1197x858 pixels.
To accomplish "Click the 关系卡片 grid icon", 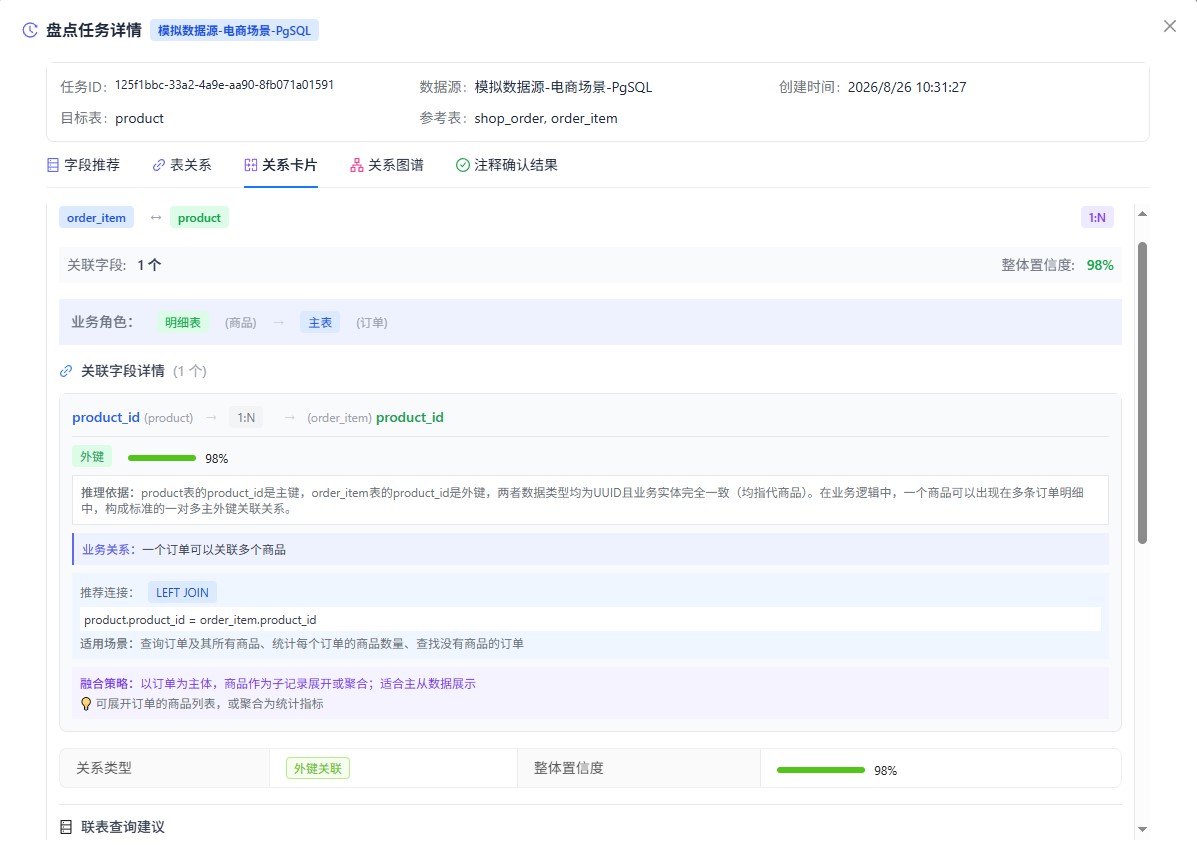I will (x=250, y=165).
